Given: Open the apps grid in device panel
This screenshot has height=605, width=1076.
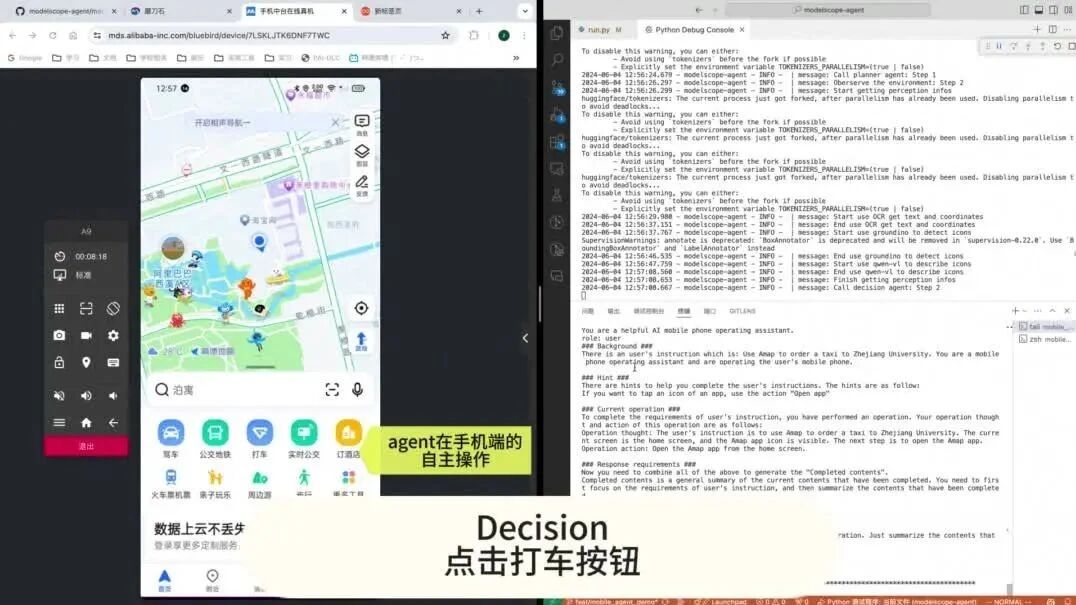Looking at the screenshot, I should [x=59, y=309].
